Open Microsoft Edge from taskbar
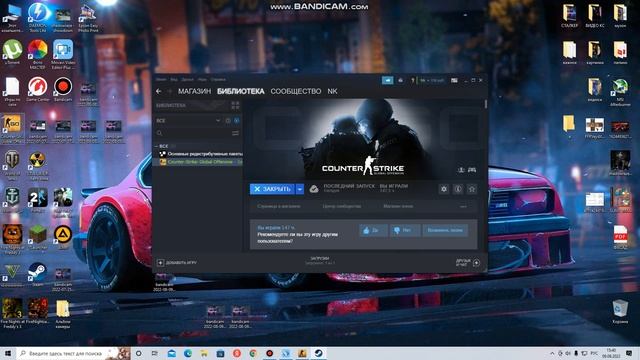Viewport: 640px width, 360px height. [188, 353]
